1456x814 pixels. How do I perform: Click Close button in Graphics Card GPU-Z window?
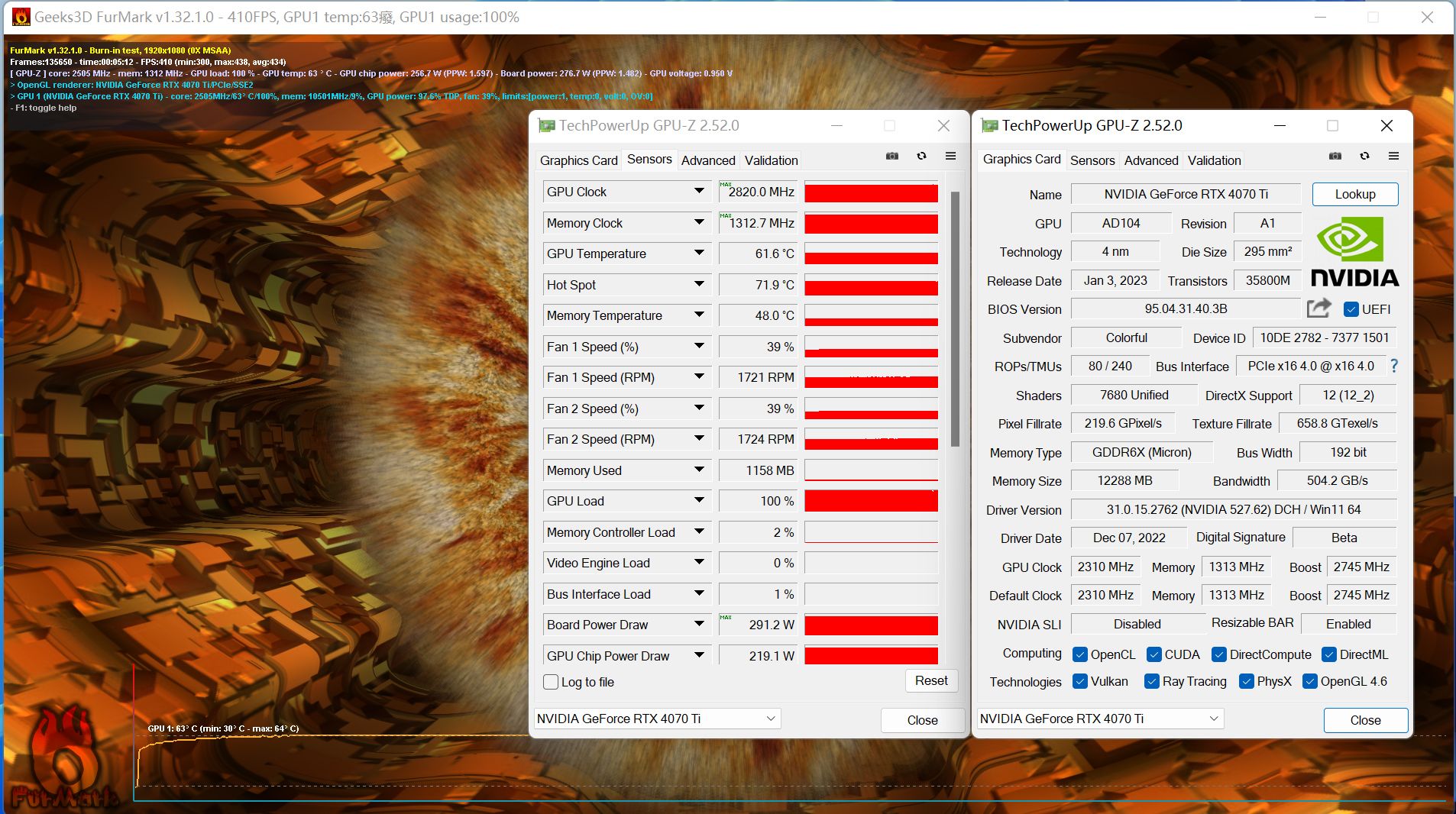[x=1365, y=720]
